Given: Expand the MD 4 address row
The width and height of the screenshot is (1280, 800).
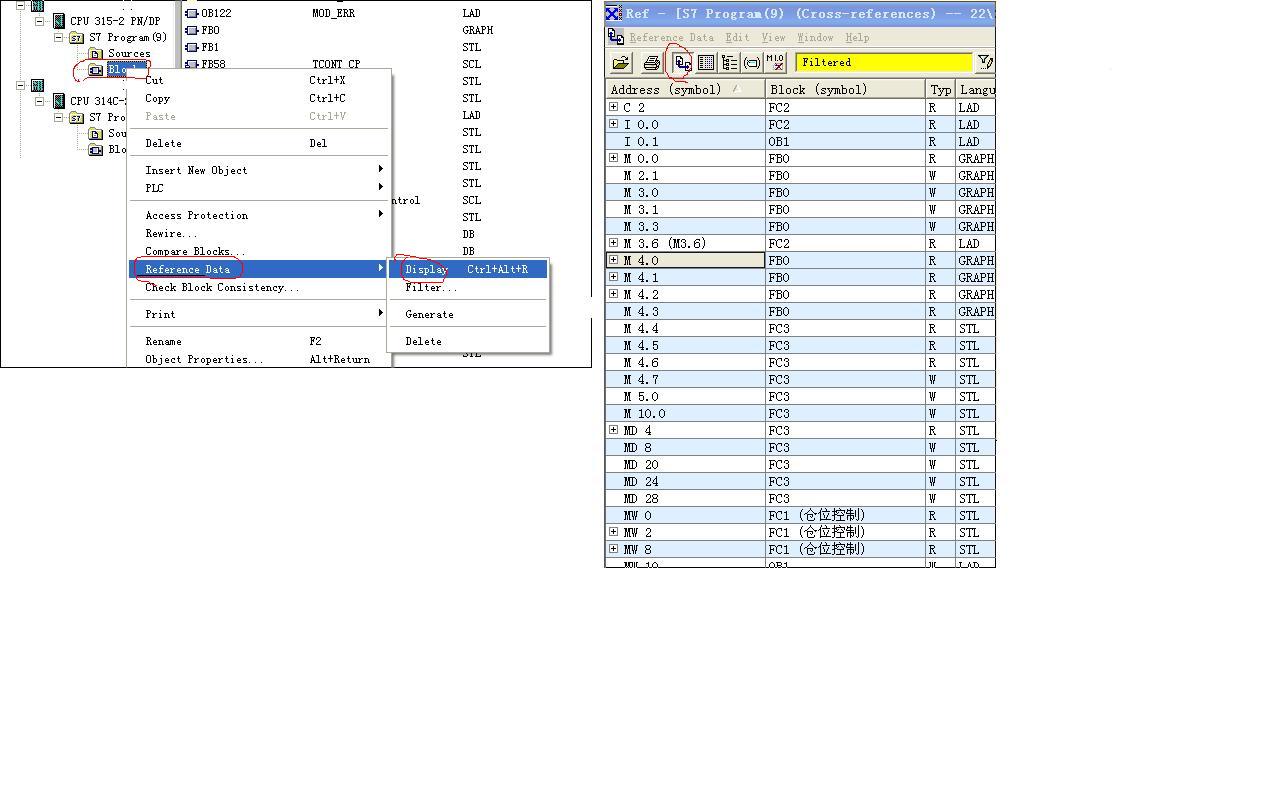Looking at the screenshot, I should [x=614, y=430].
